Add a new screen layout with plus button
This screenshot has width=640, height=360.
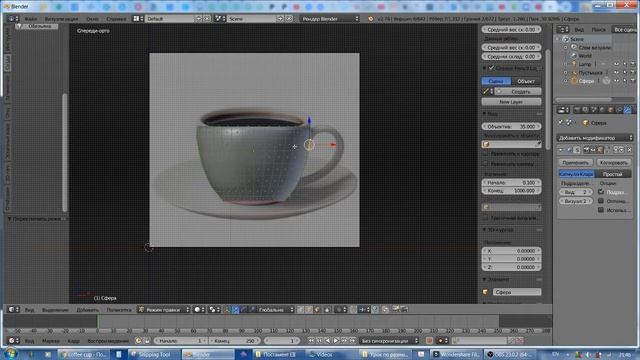pos(199,19)
